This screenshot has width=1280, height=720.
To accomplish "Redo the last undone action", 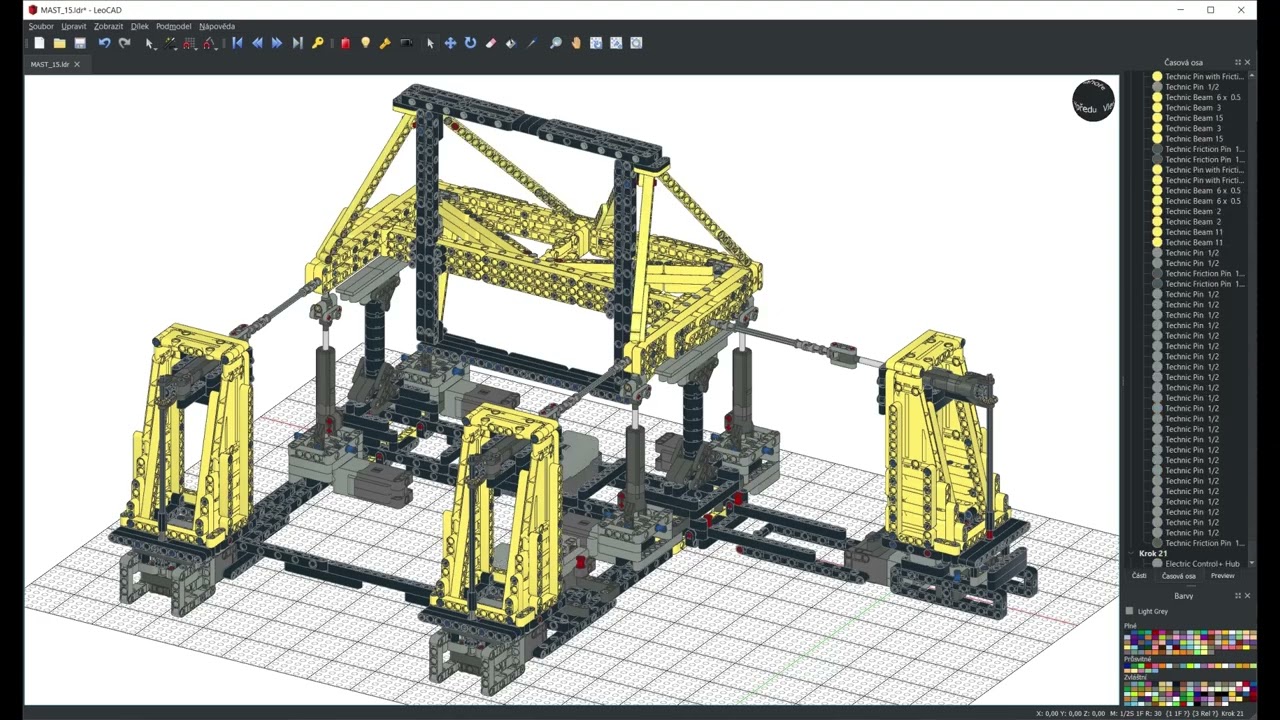I will point(124,43).
